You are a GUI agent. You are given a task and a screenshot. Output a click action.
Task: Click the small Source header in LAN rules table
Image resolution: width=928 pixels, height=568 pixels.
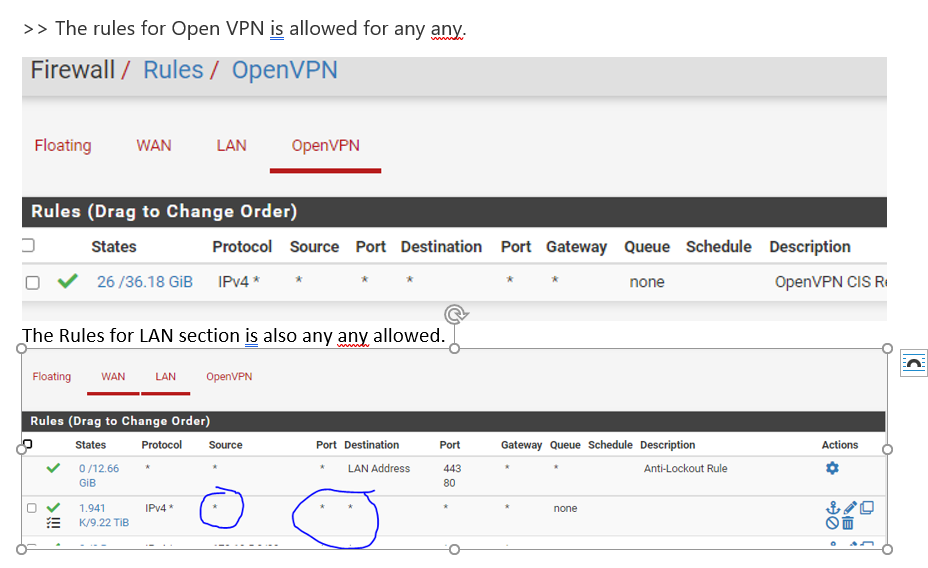225,445
